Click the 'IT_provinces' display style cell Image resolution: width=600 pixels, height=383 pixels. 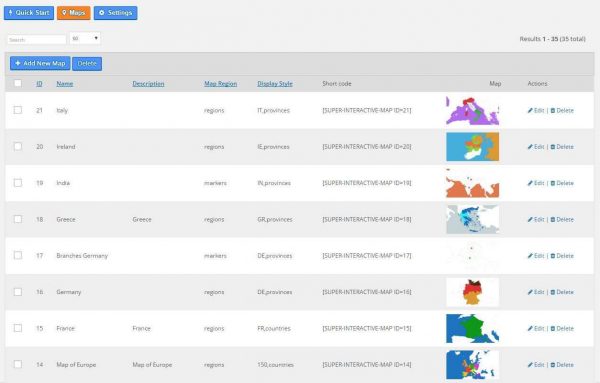click(x=273, y=110)
